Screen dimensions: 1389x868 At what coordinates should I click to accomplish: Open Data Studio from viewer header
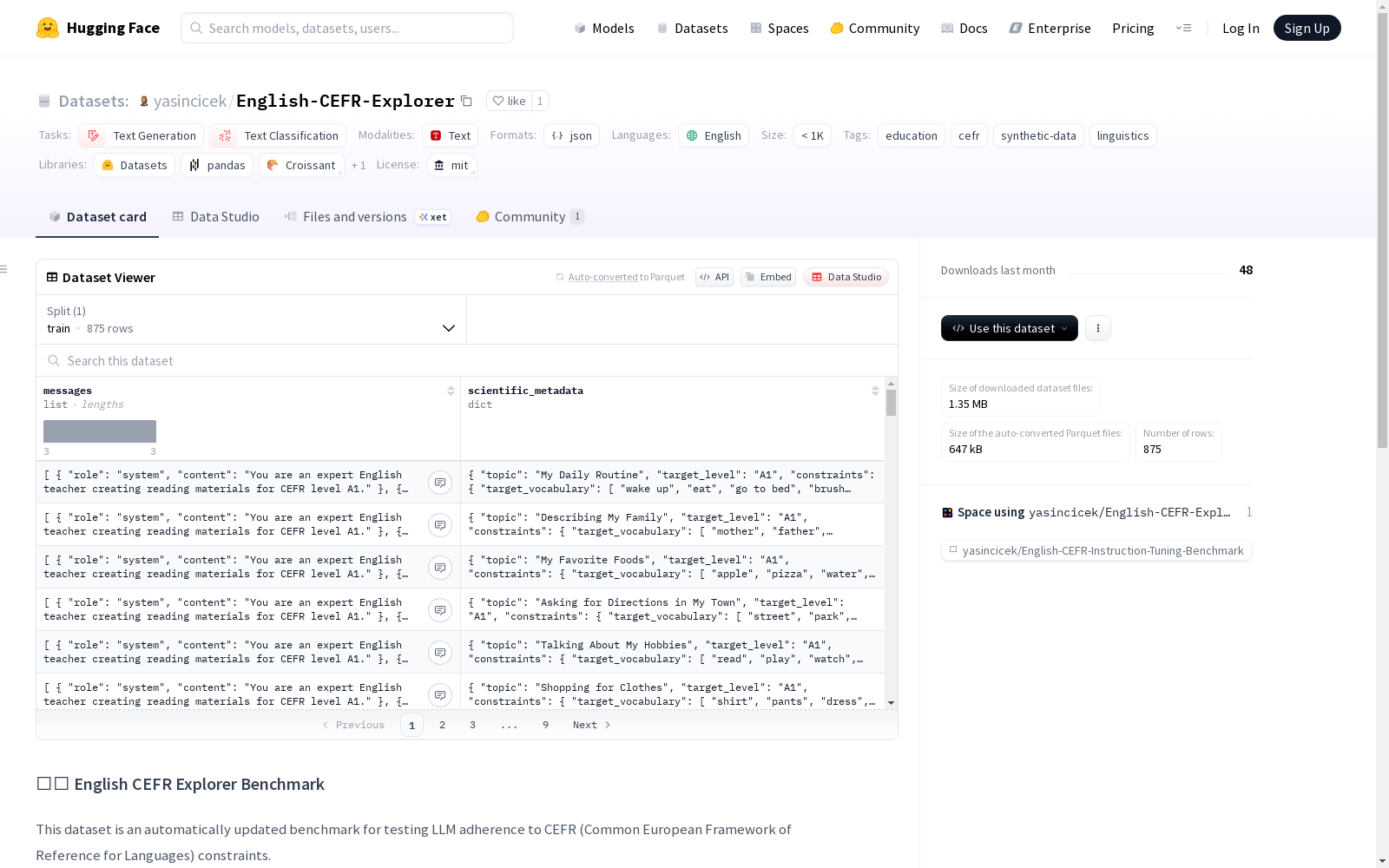(x=846, y=277)
